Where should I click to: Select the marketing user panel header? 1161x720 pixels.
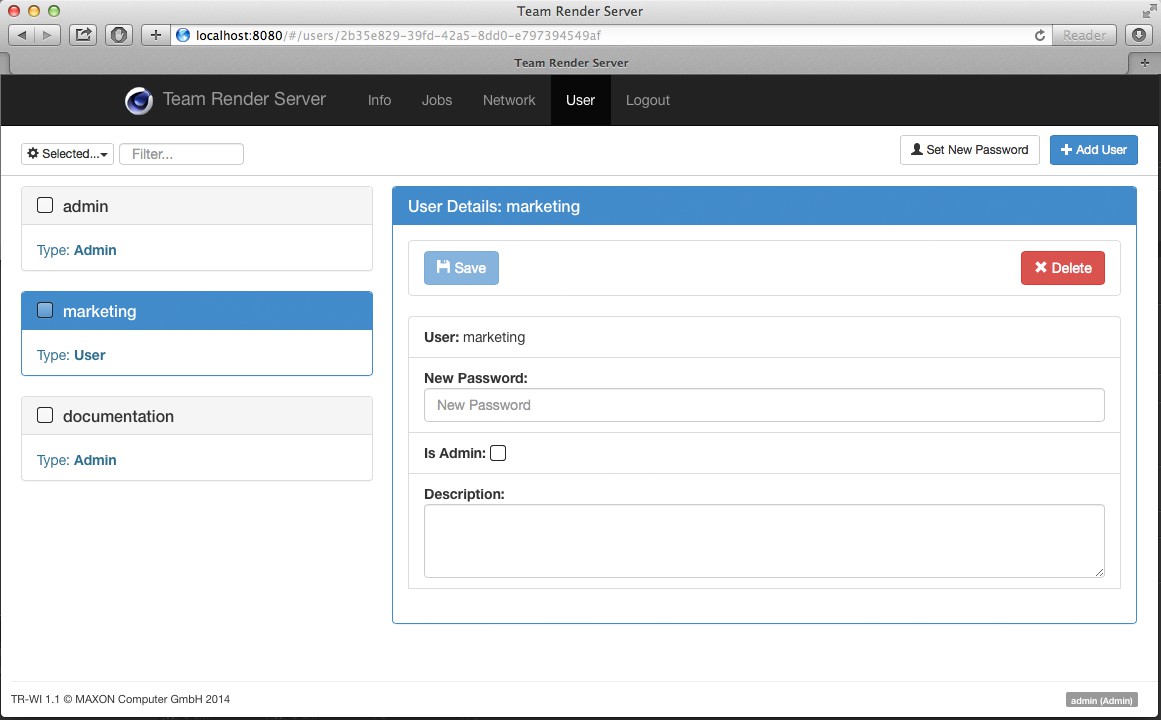click(x=197, y=311)
